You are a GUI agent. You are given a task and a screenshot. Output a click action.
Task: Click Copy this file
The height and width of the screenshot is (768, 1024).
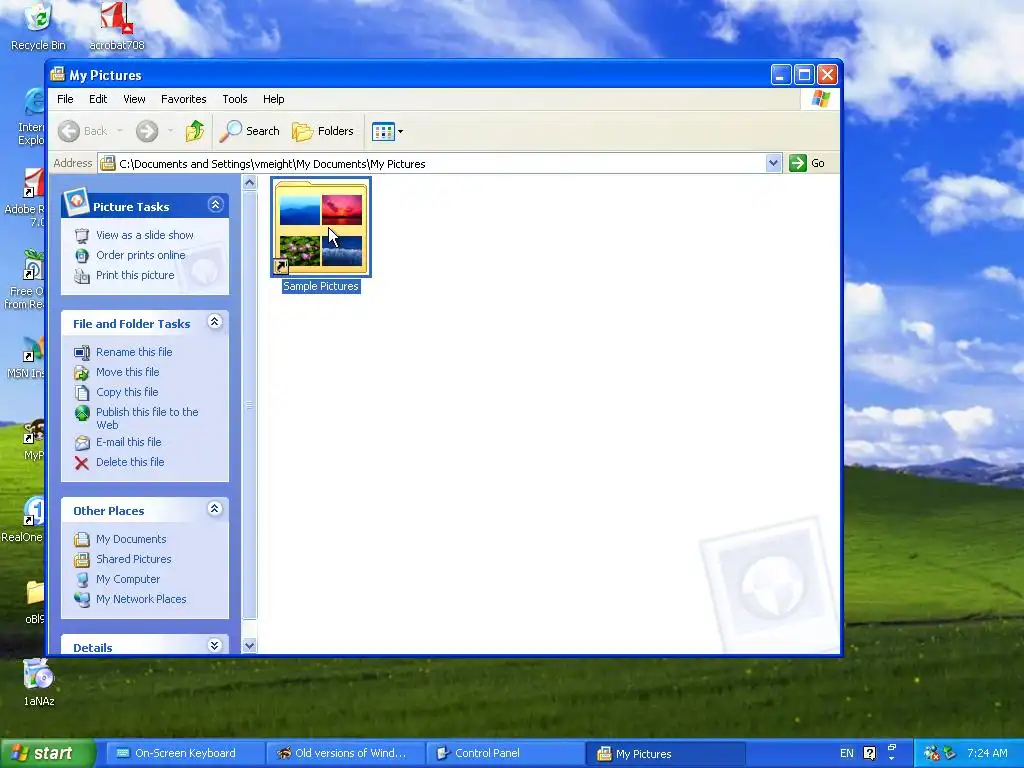point(127,392)
